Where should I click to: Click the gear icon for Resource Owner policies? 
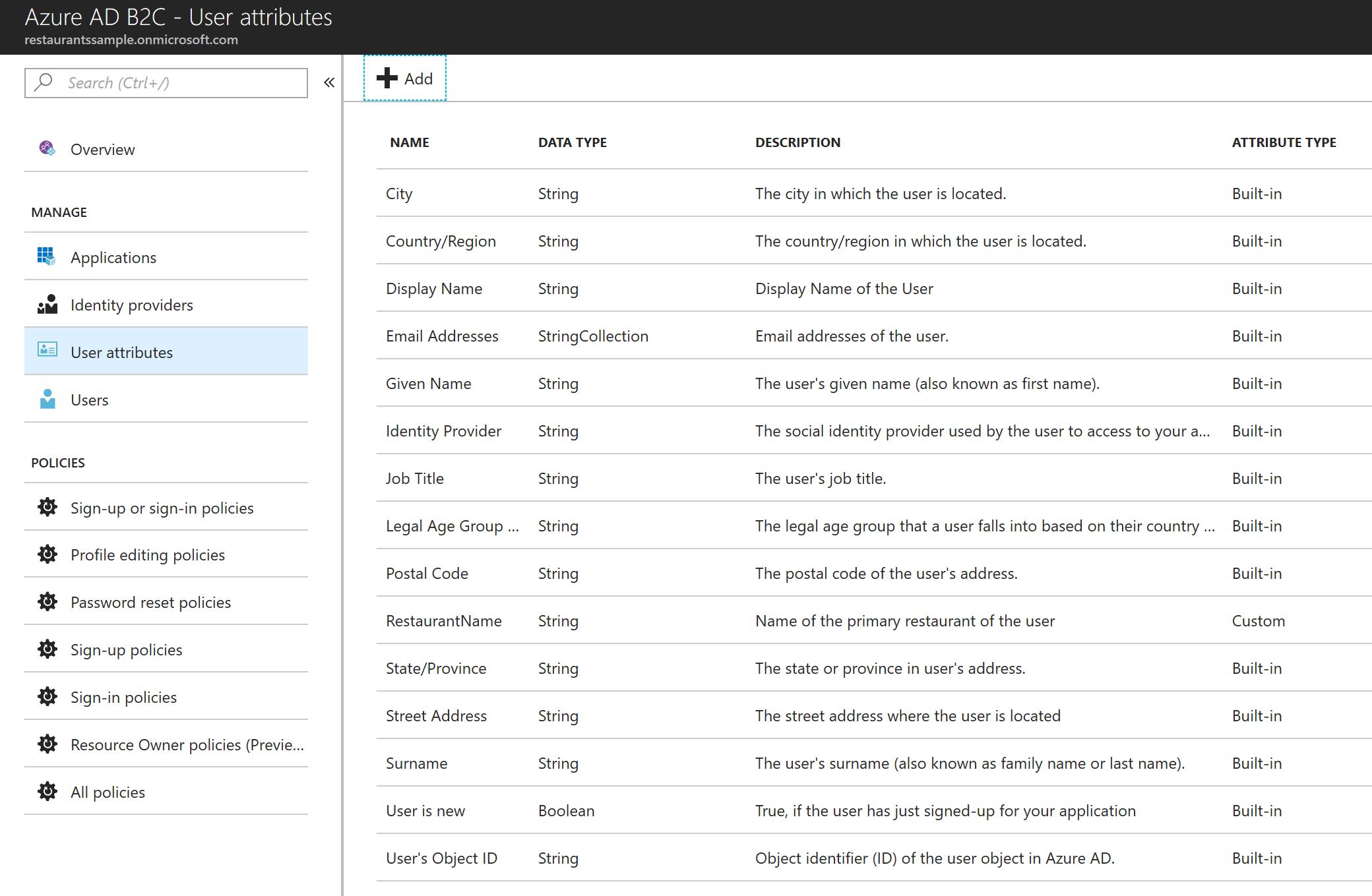[47, 744]
